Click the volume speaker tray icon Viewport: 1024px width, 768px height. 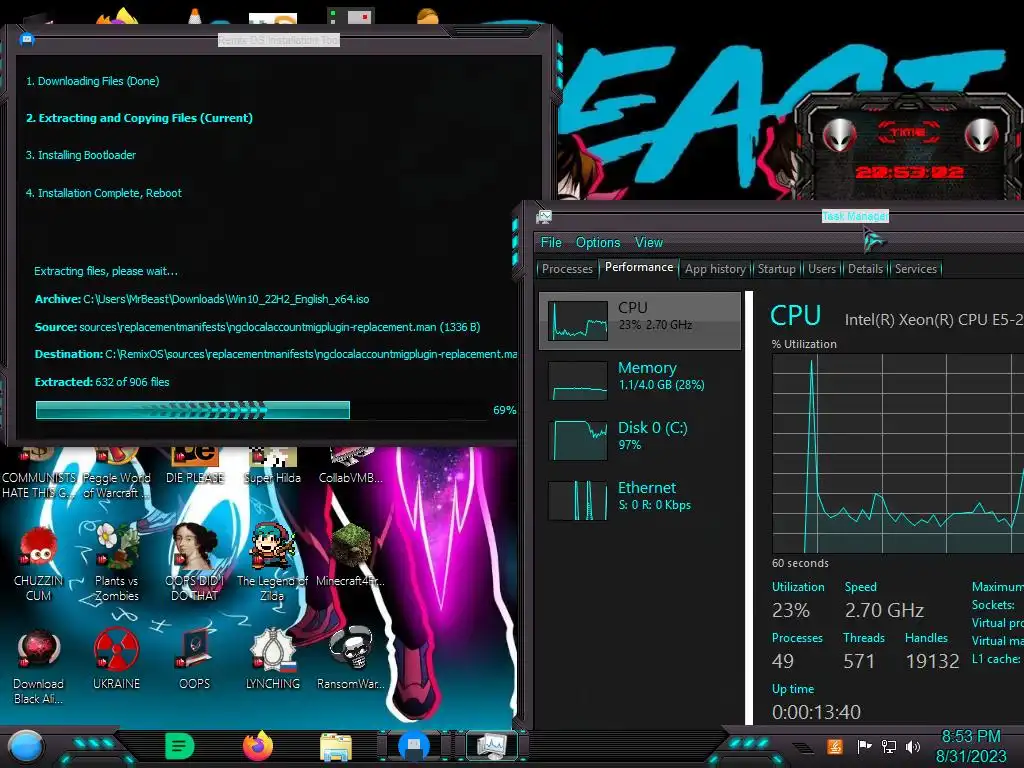(x=913, y=746)
